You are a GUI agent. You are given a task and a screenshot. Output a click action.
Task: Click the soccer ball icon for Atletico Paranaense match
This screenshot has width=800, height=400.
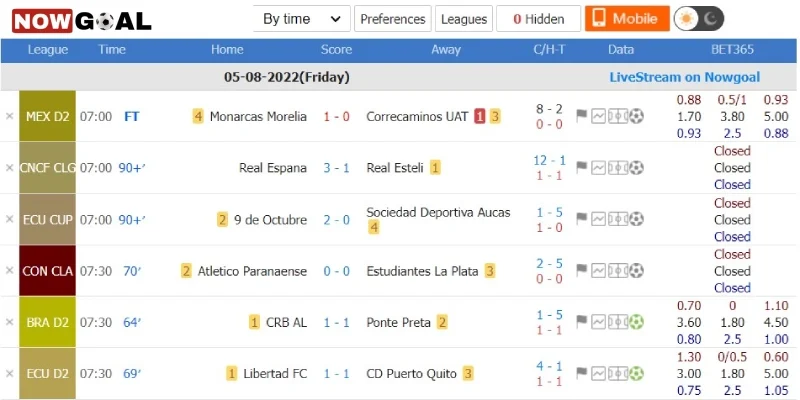636,270
